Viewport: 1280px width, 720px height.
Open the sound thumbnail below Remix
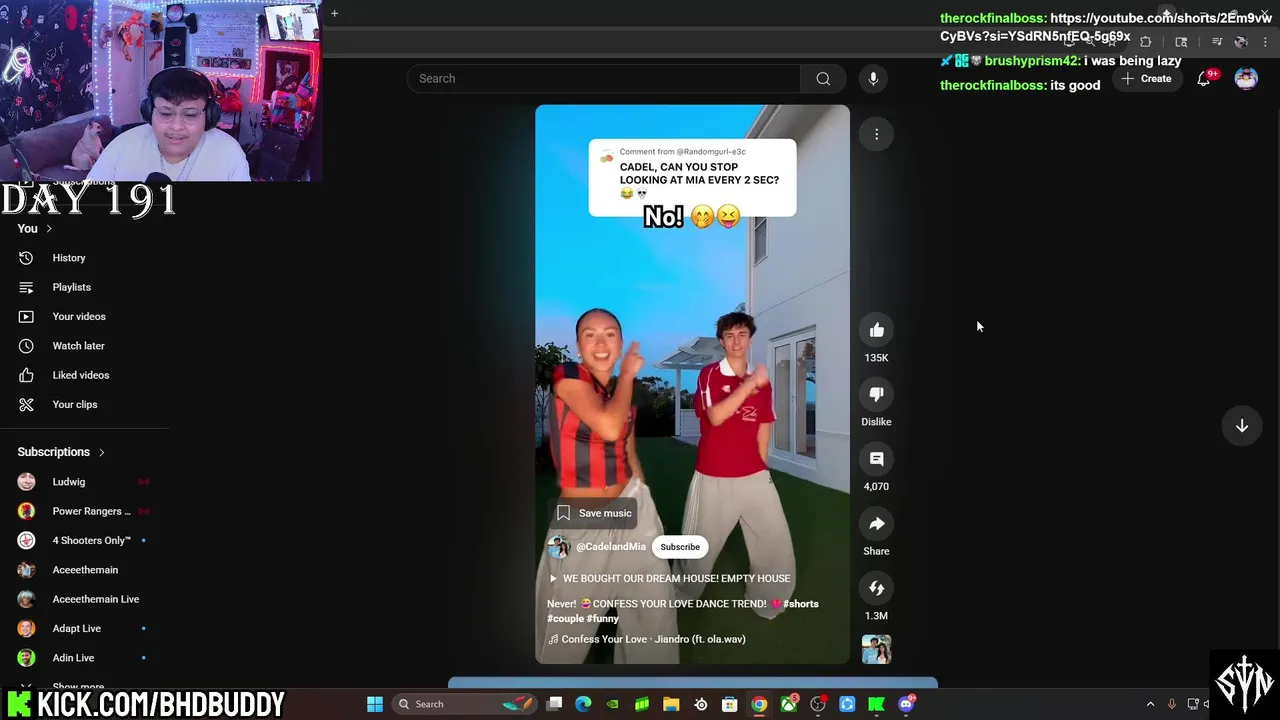coord(876,649)
